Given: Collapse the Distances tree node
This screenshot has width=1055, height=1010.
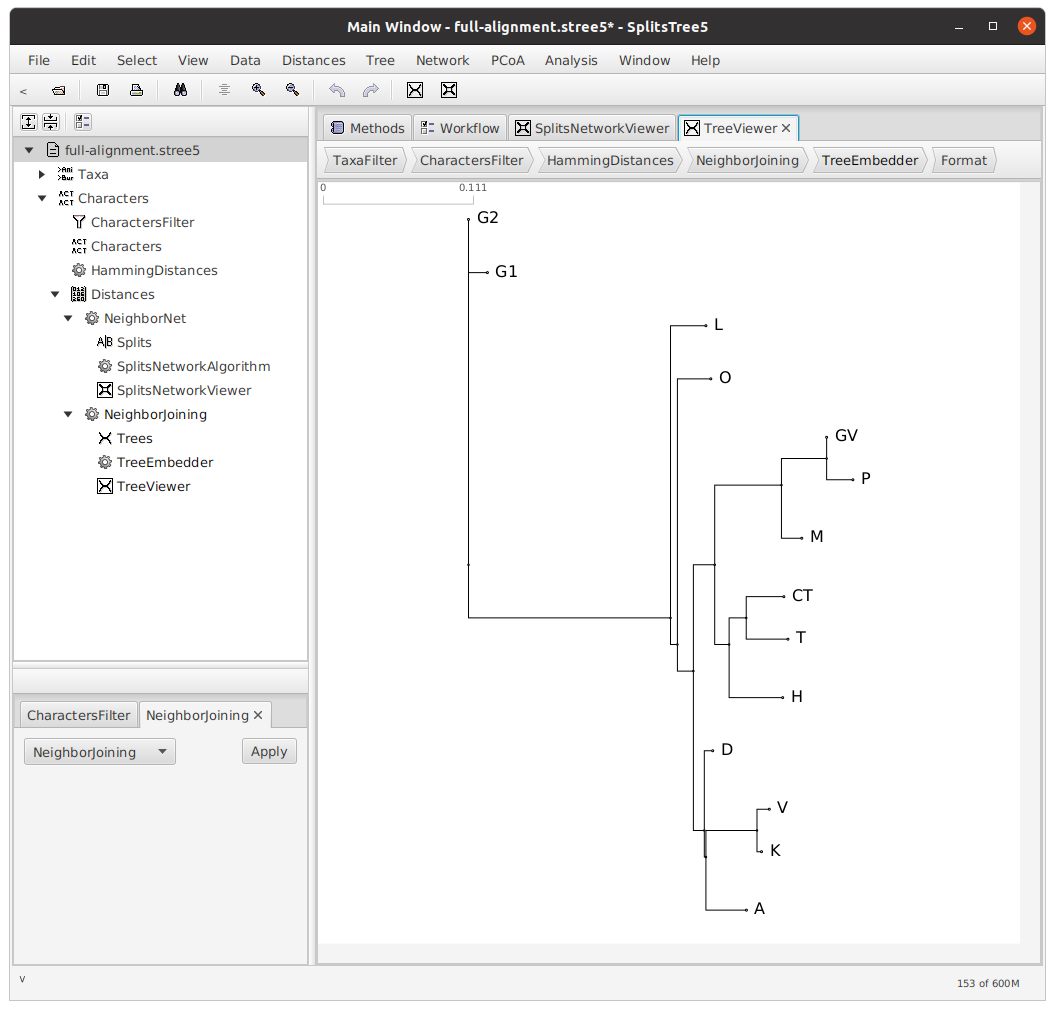Looking at the screenshot, I should click(55, 295).
